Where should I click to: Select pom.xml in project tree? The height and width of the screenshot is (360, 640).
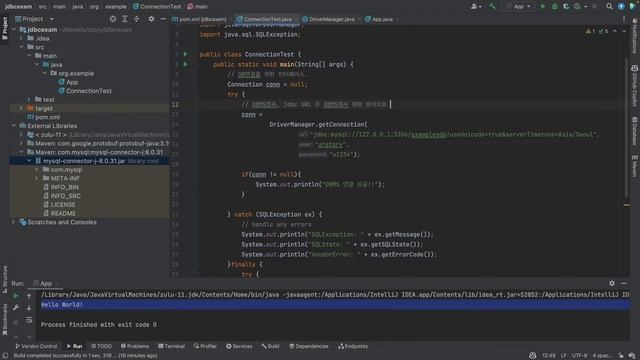(x=47, y=117)
